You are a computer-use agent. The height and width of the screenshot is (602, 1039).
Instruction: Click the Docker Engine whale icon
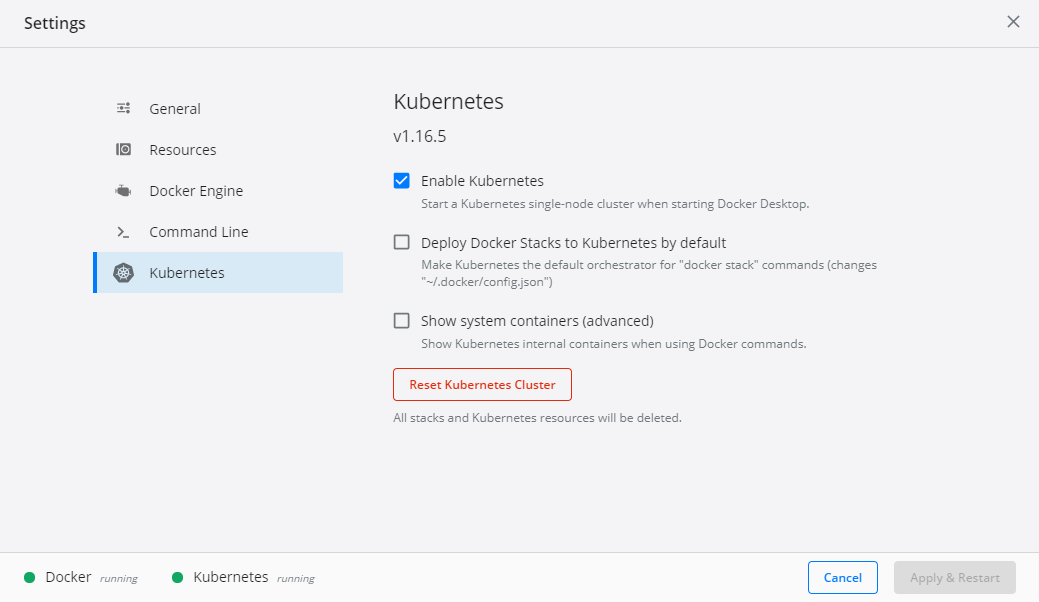(x=124, y=191)
